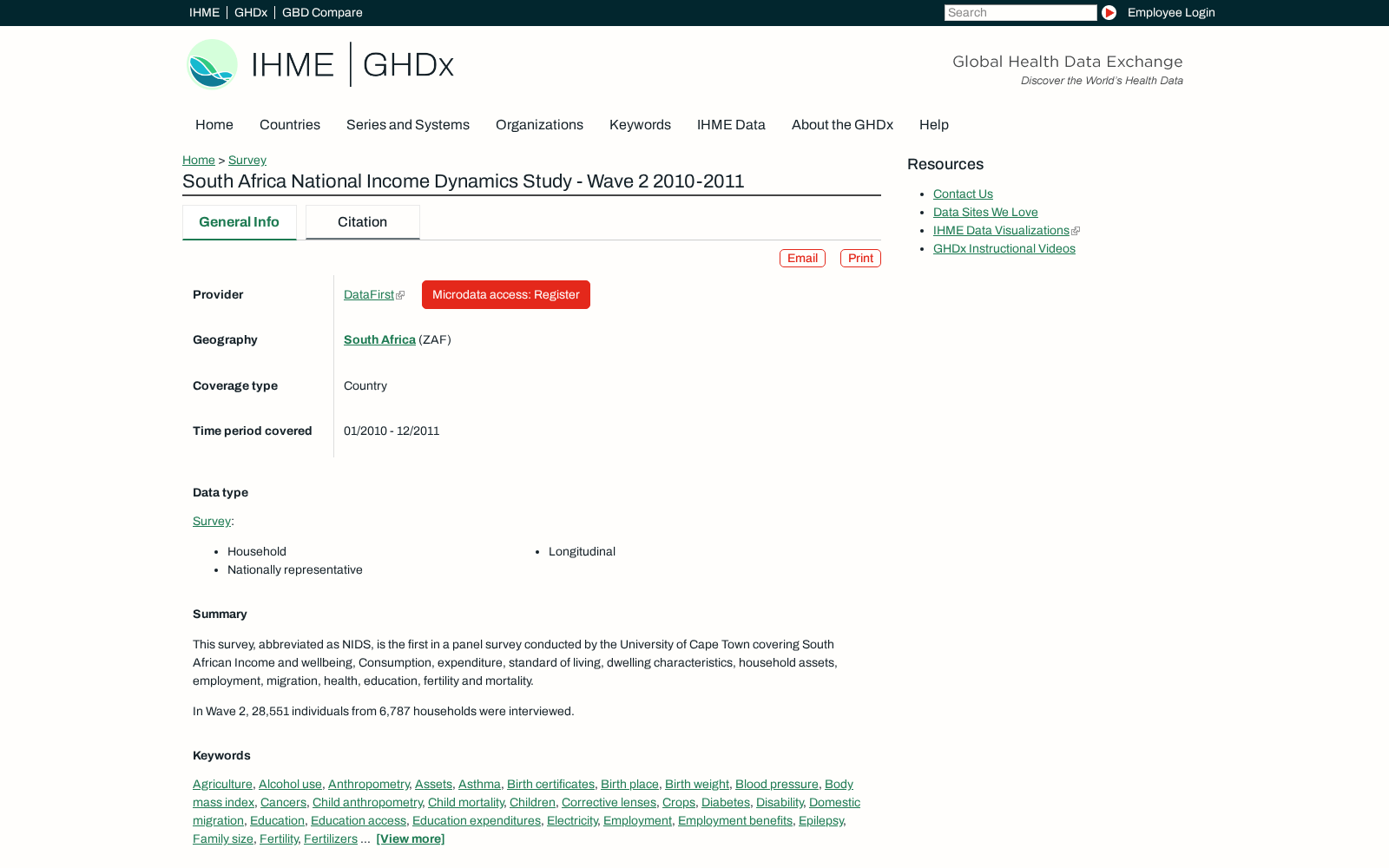Click the Alcohol use keyword
The image size is (1389, 868).
pyautogui.click(x=290, y=785)
